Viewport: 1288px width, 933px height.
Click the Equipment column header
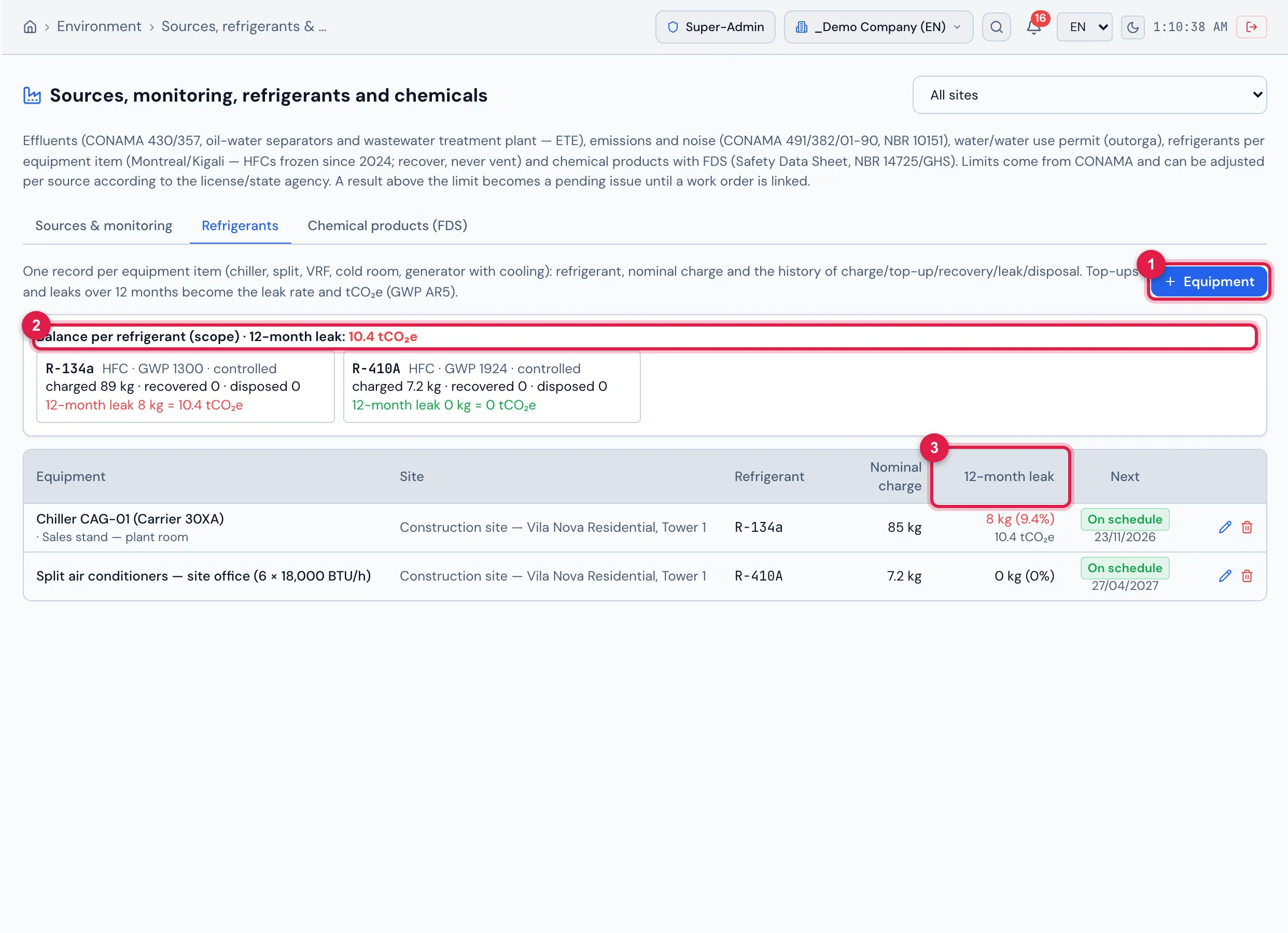(x=71, y=476)
